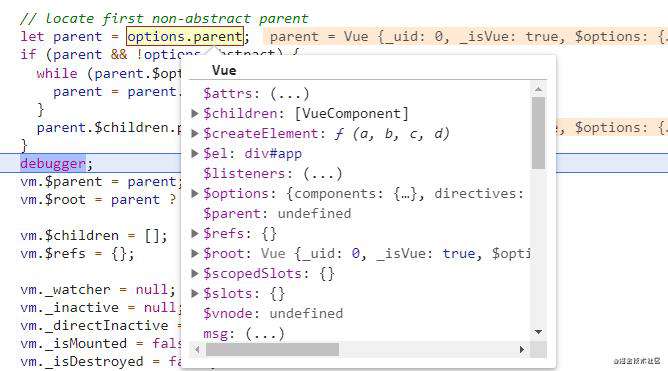The width and height of the screenshot is (668, 371).
Task: Click the $parent: undefined property
Action: [x=277, y=213]
